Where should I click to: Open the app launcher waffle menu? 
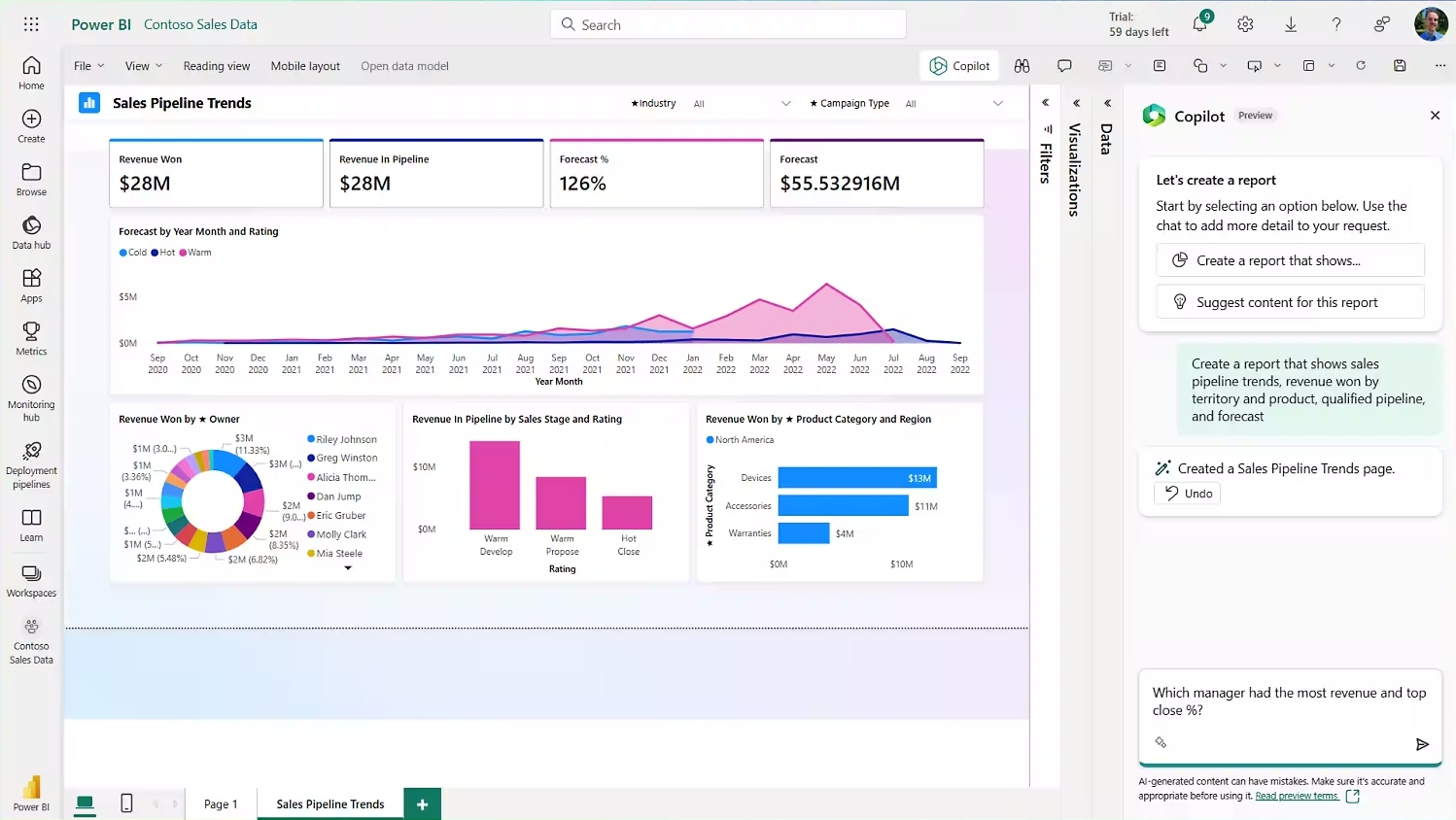click(x=31, y=24)
